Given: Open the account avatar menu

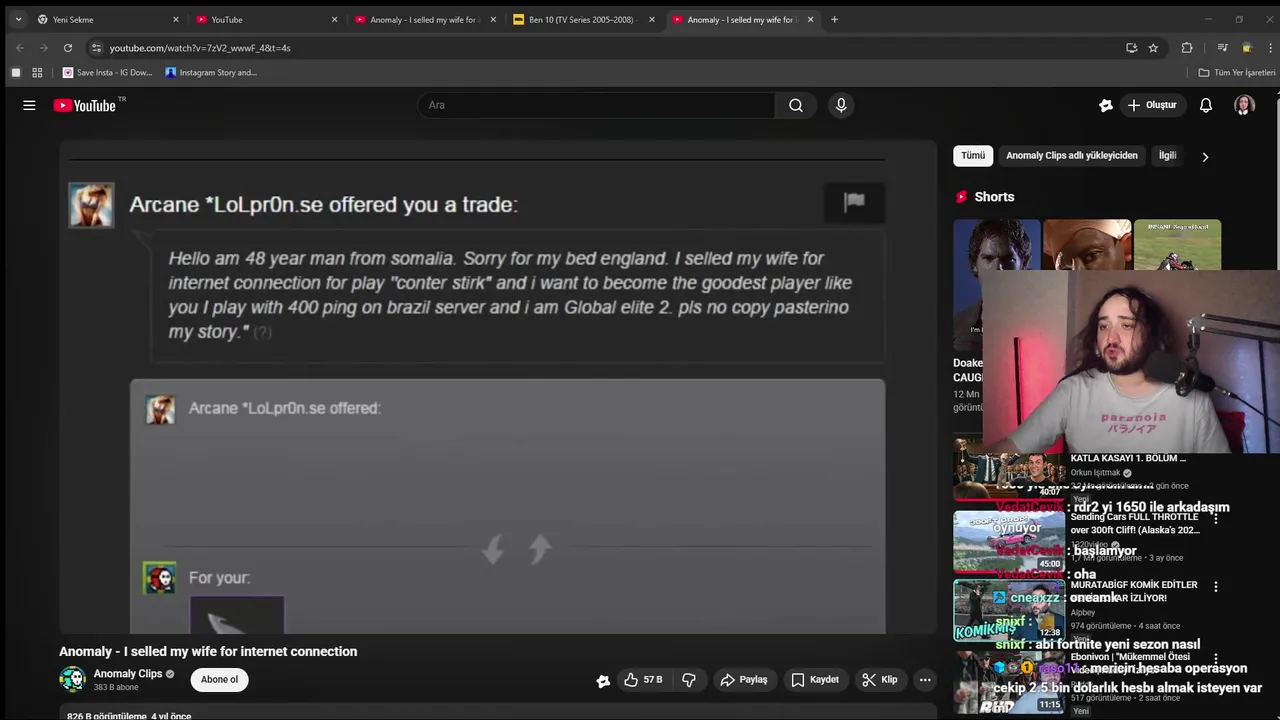Looking at the screenshot, I should [1244, 105].
